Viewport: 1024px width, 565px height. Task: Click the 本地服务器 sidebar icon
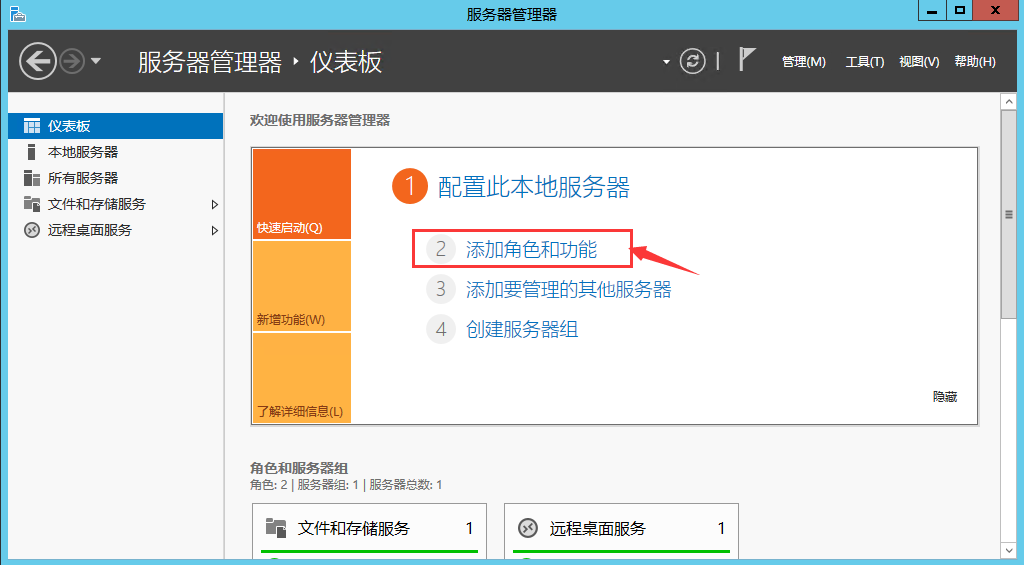tap(31, 152)
